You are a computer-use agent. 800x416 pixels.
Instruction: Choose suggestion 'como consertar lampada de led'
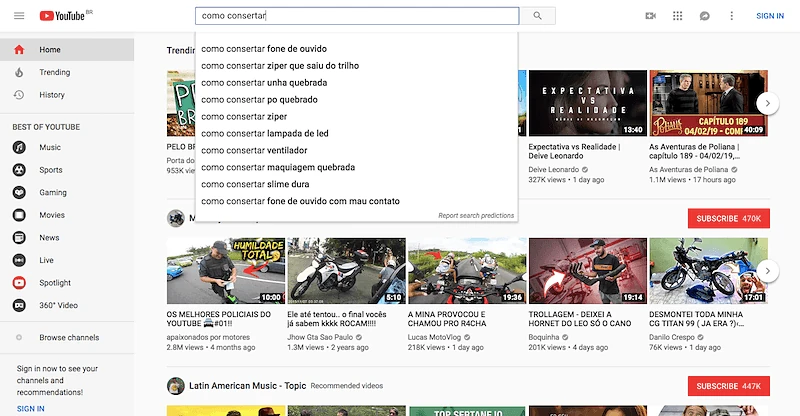click(x=356, y=133)
